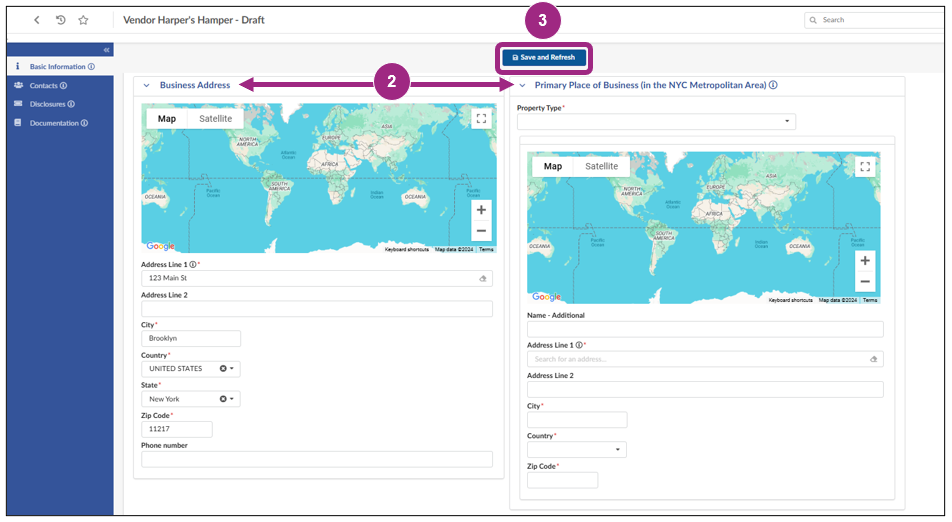Switch Business Address map to Satellite view
Viewport: 952px width, 522px height.
click(215, 118)
